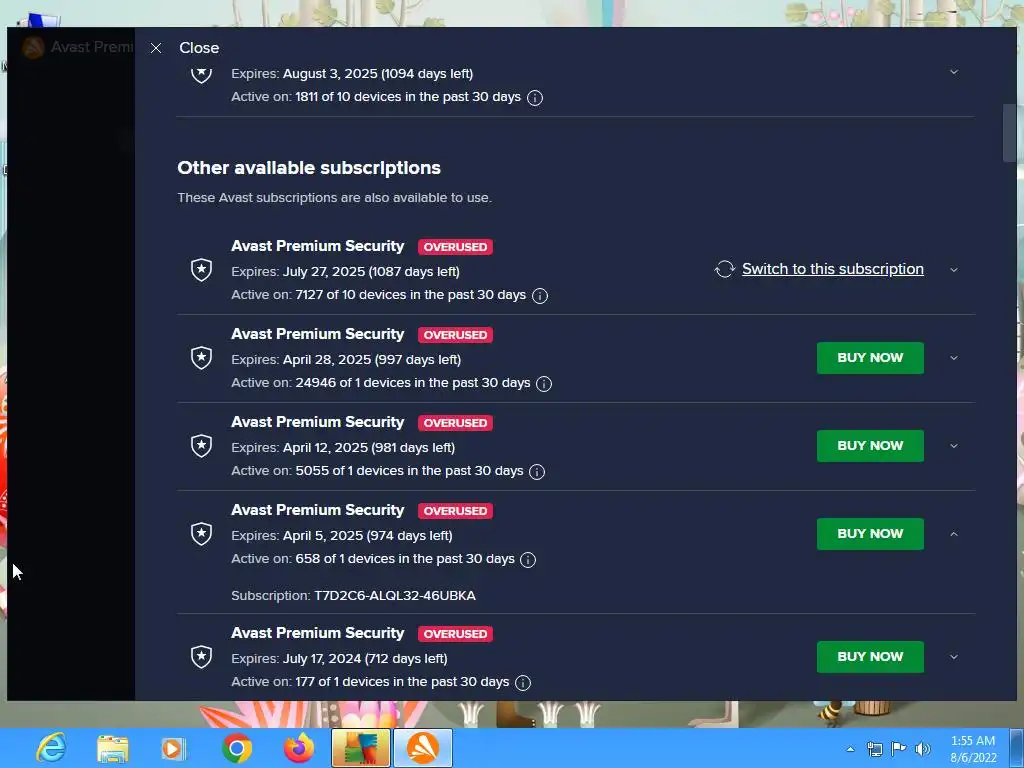1024x768 pixels.
Task: Expand the July 17, 2024 subscription details
Action: point(953,657)
